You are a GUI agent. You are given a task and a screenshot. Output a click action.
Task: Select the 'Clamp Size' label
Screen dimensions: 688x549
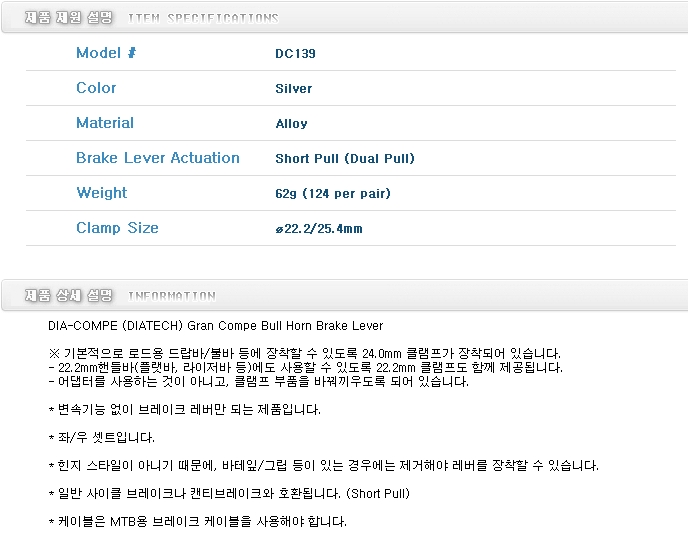coord(117,228)
